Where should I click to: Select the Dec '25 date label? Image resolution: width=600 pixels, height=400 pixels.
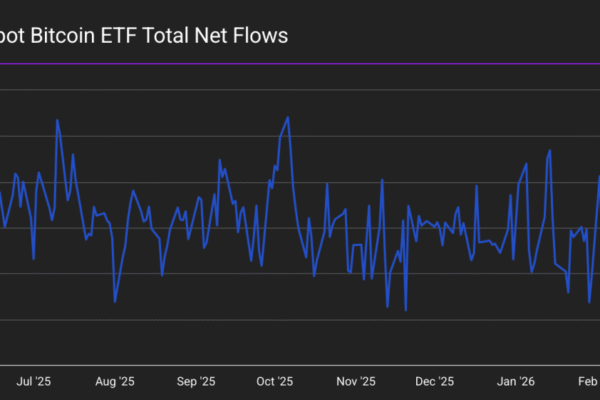(x=434, y=381)
